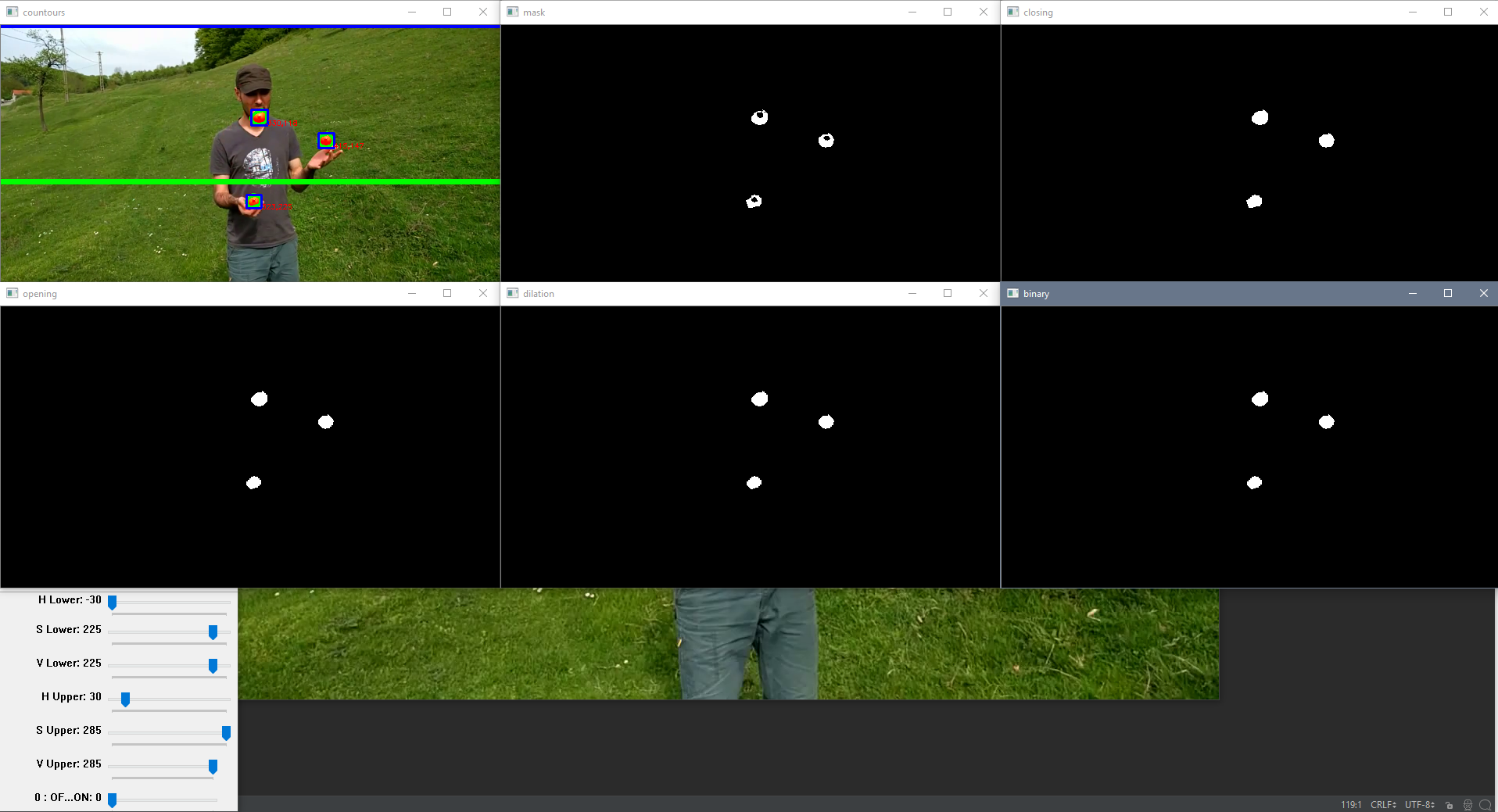Click the OpenCV icon in the closing title bar
This screenshot has width=1498, height=812.
click(1012, 12)
